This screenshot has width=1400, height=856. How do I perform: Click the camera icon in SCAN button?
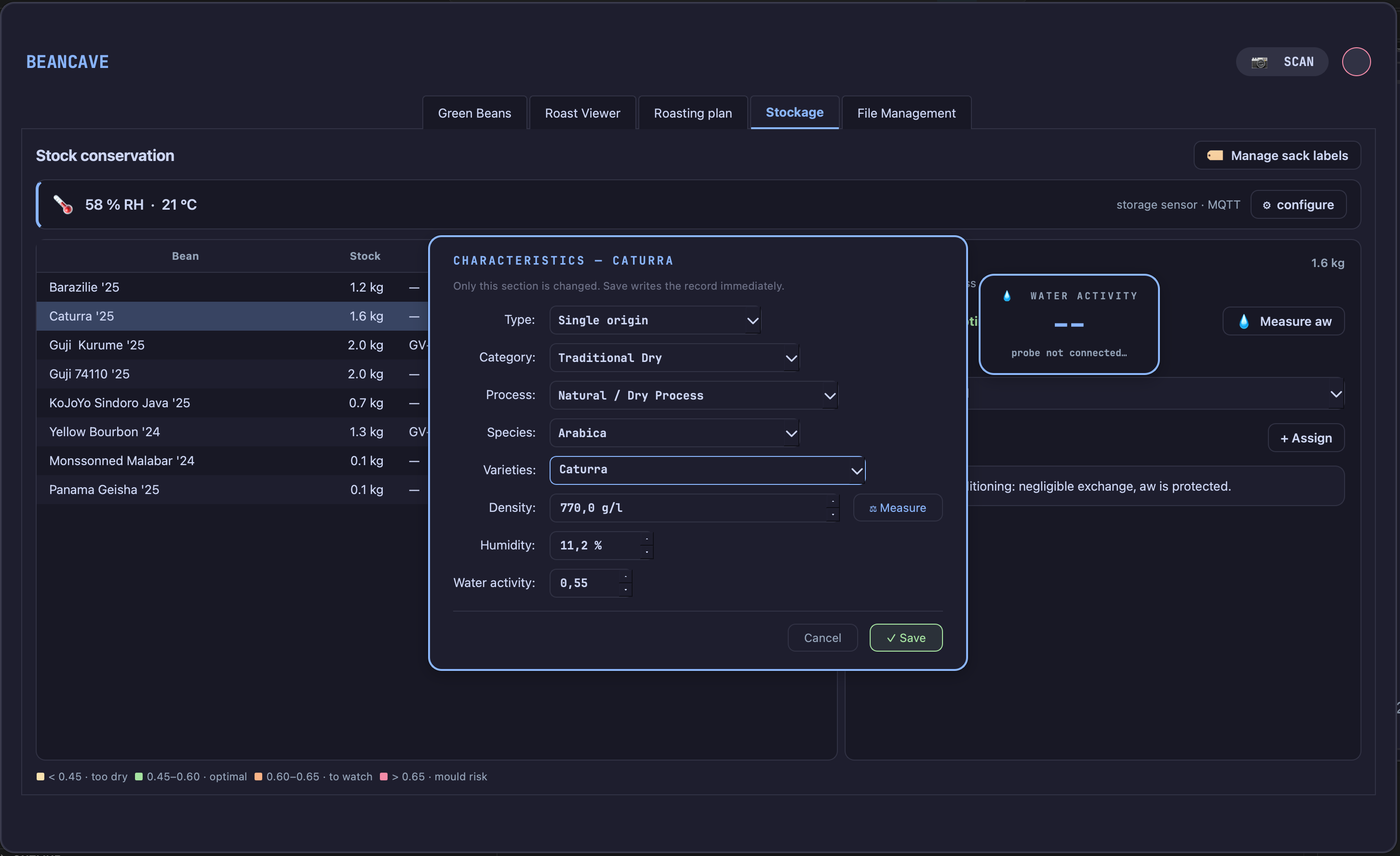pos(1259,62)
